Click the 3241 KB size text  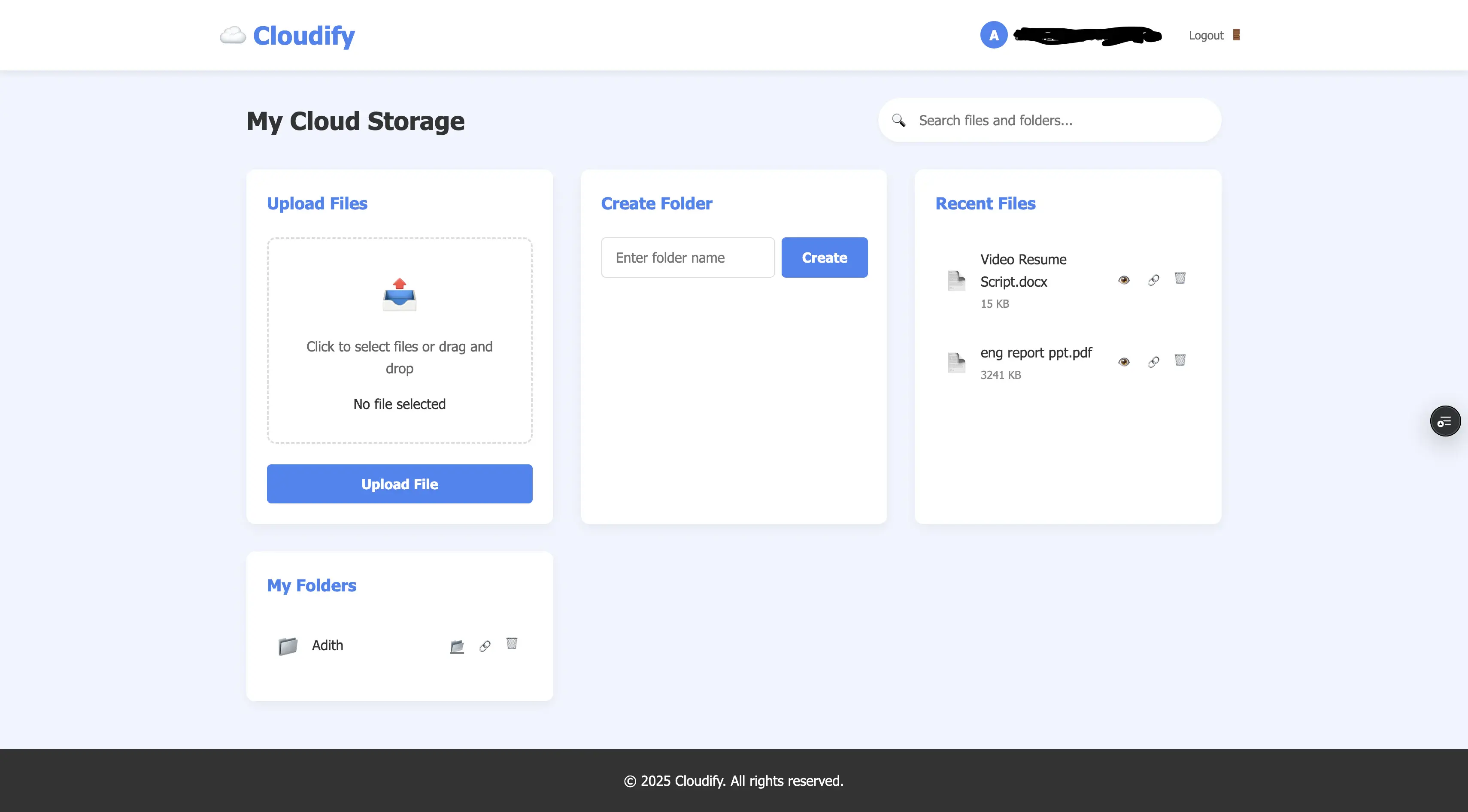[1001, 375]
